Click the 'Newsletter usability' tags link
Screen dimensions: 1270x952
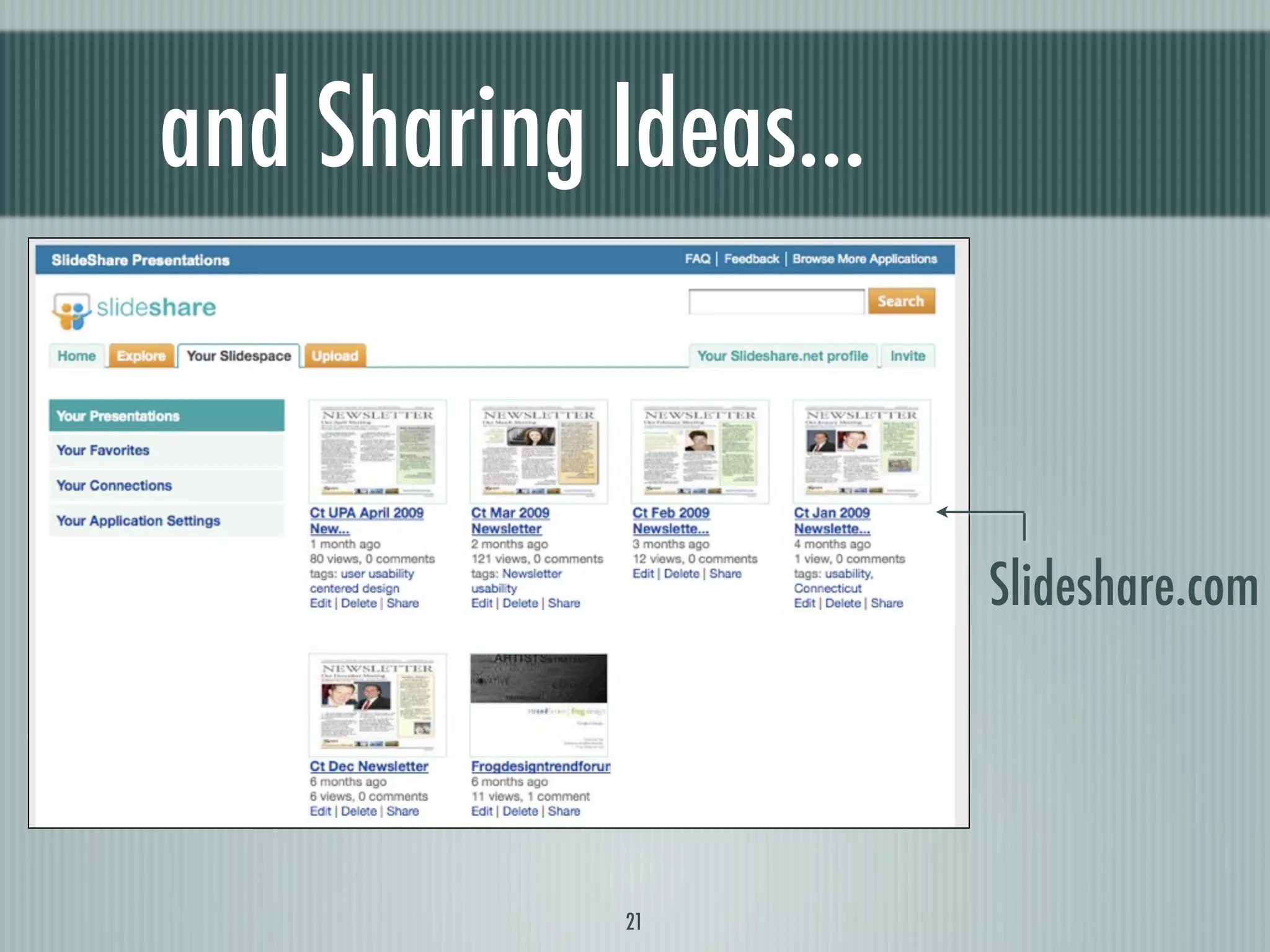pyautogui.click(x=517, y=581)
